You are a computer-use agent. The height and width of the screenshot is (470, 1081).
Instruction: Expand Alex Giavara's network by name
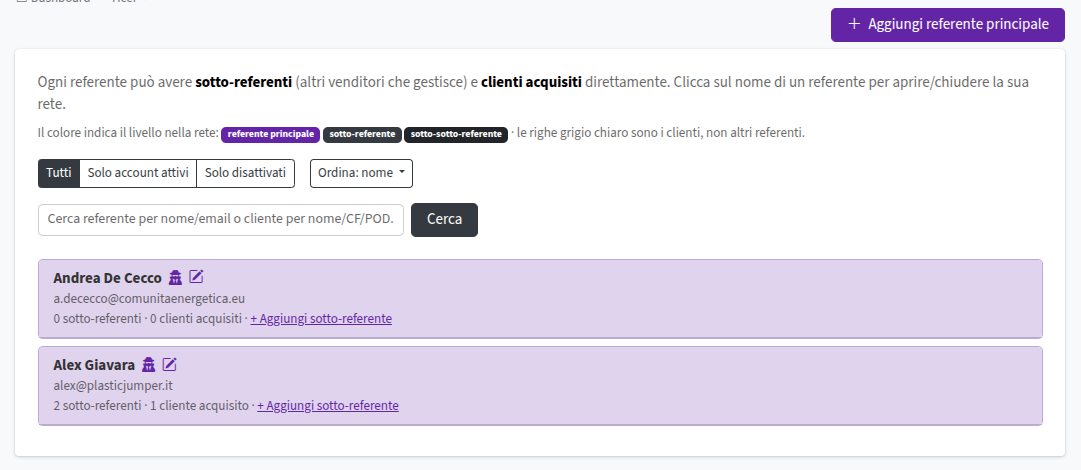(94, 365)
